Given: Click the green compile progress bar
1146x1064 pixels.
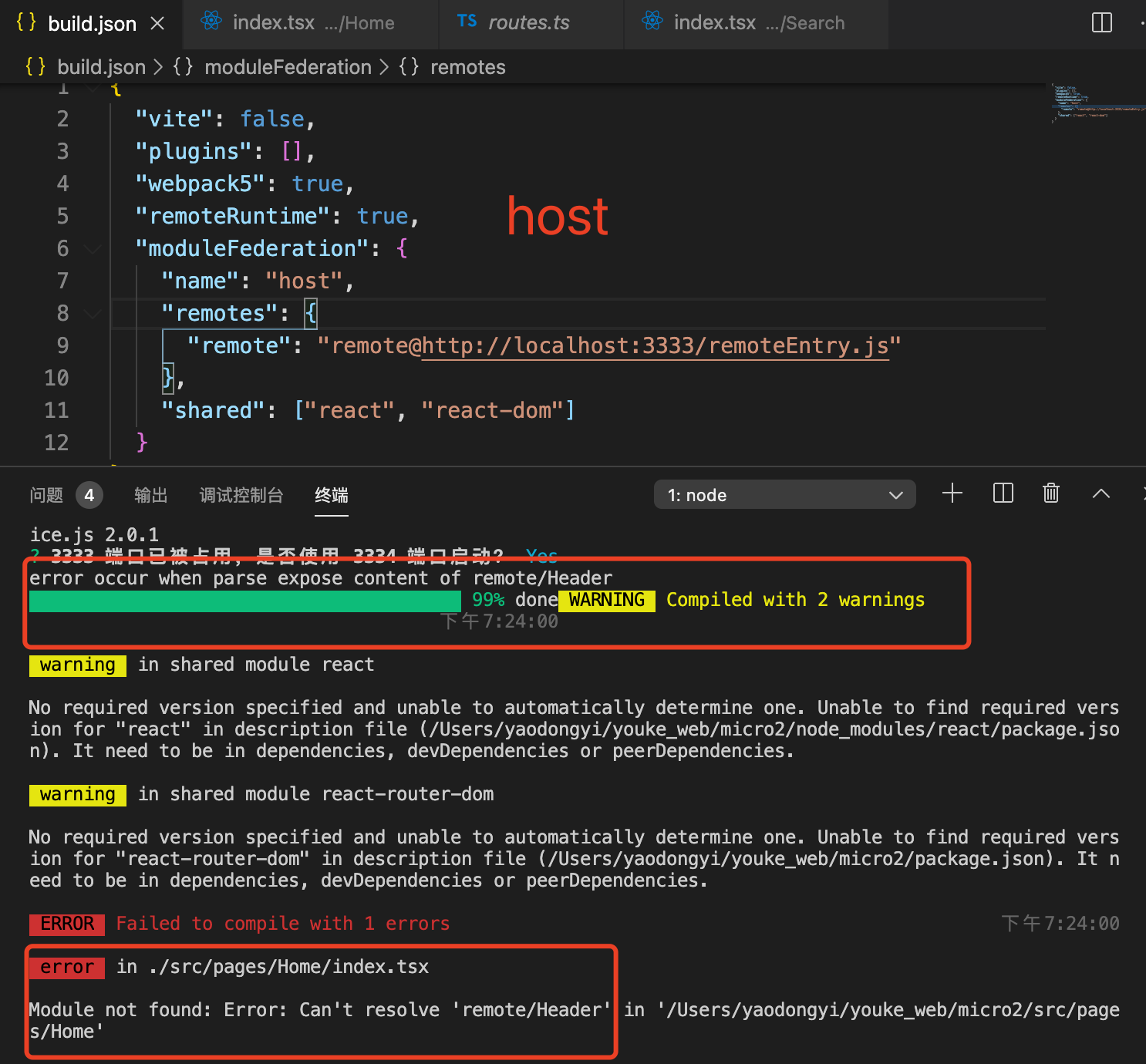Looking at the screenshot, I should [x=244, y=601].
